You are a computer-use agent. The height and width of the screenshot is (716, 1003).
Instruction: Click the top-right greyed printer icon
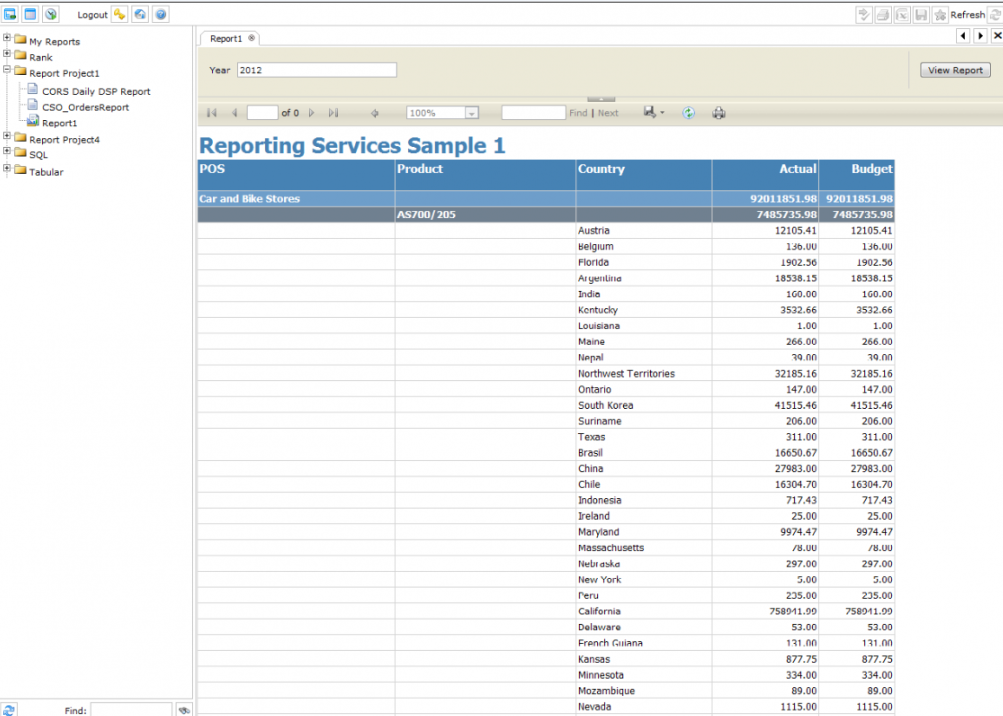pyautogui.click(x=883, y=15)
